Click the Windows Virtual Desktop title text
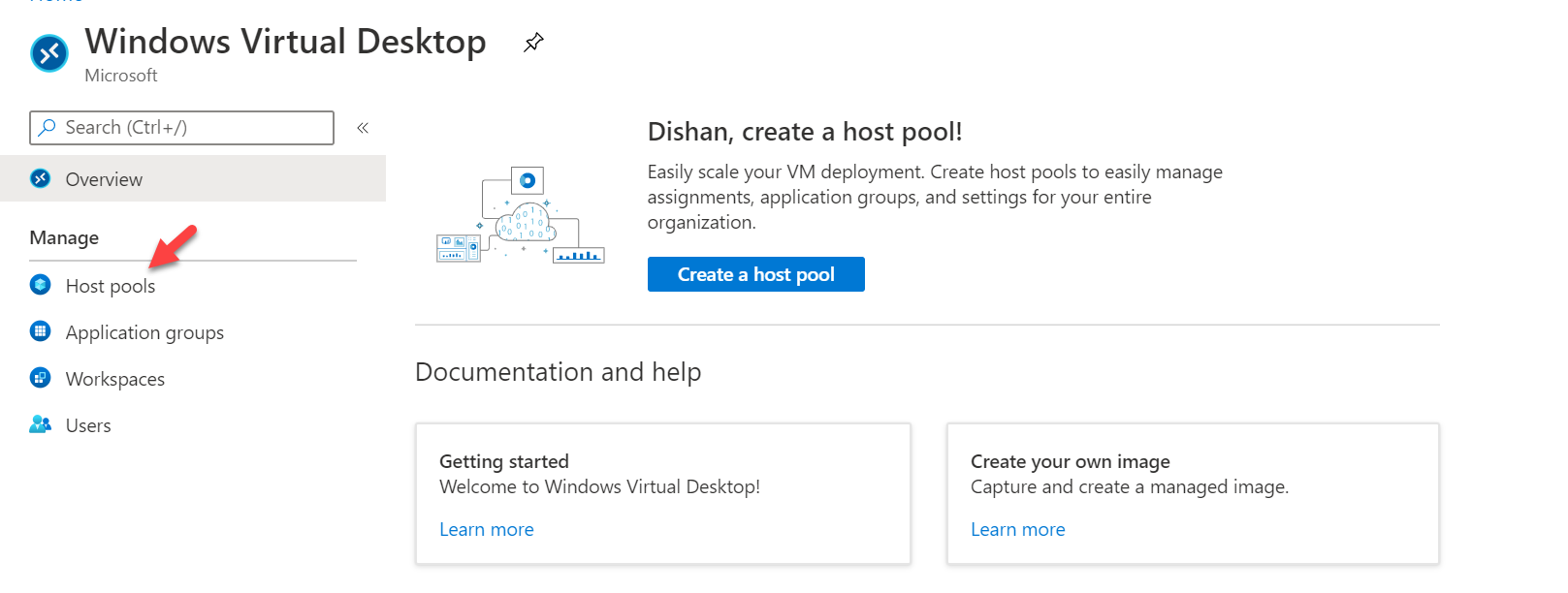This screenshot has height=593, width=1568. [286, 43]
